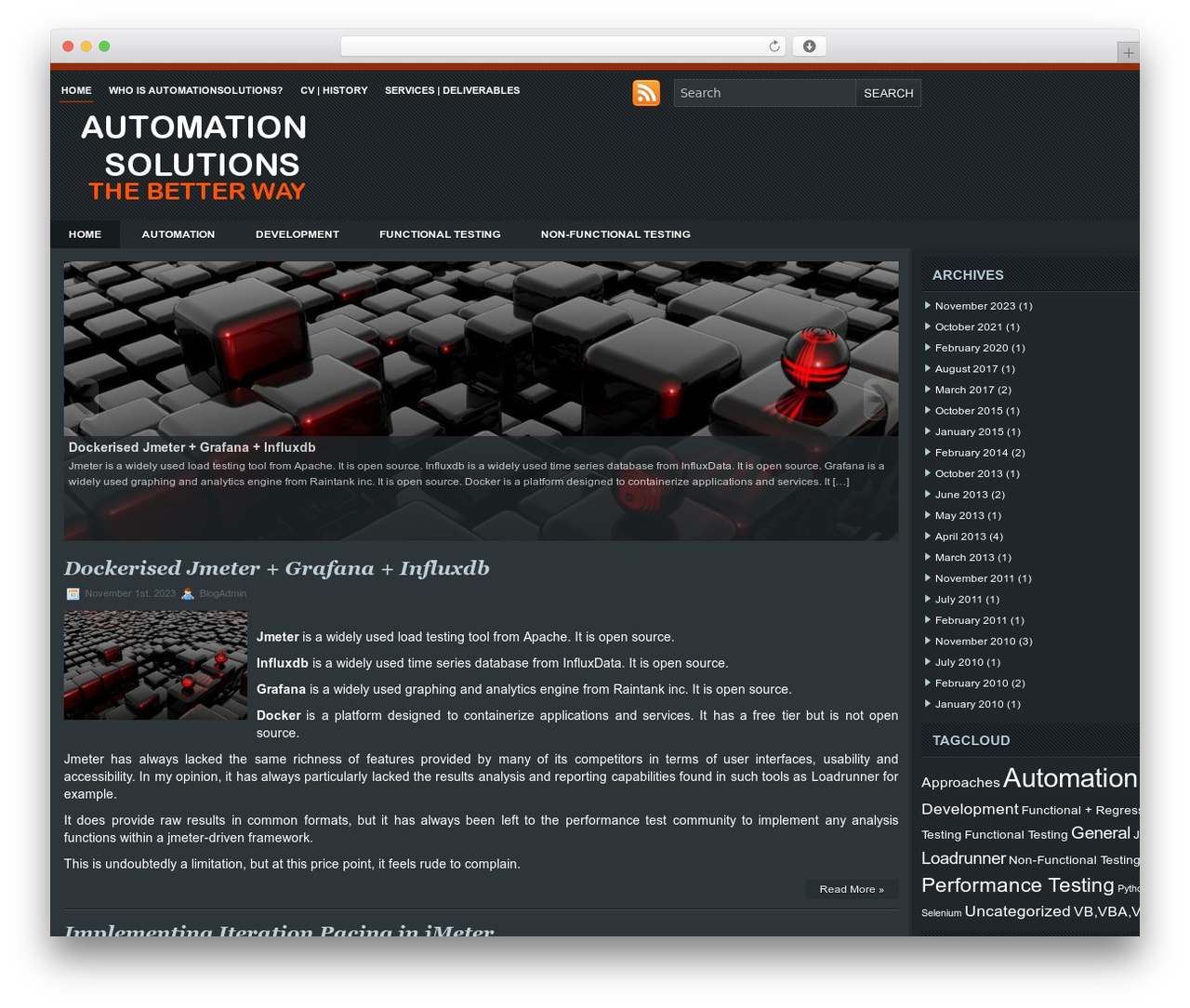Screen dimensions: 1190x1008
Task: Click the Read More » button
Action: click(852, 889)
